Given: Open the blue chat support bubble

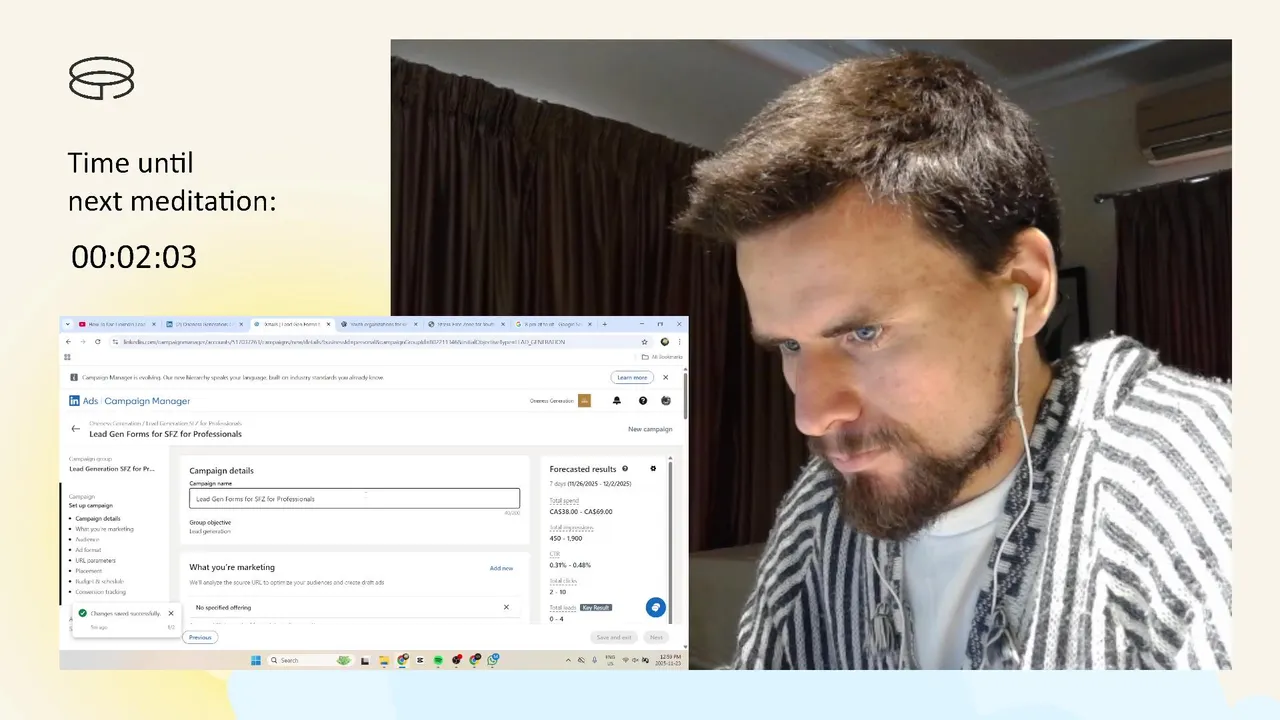Looking at the screenshot, I should 655,607.
